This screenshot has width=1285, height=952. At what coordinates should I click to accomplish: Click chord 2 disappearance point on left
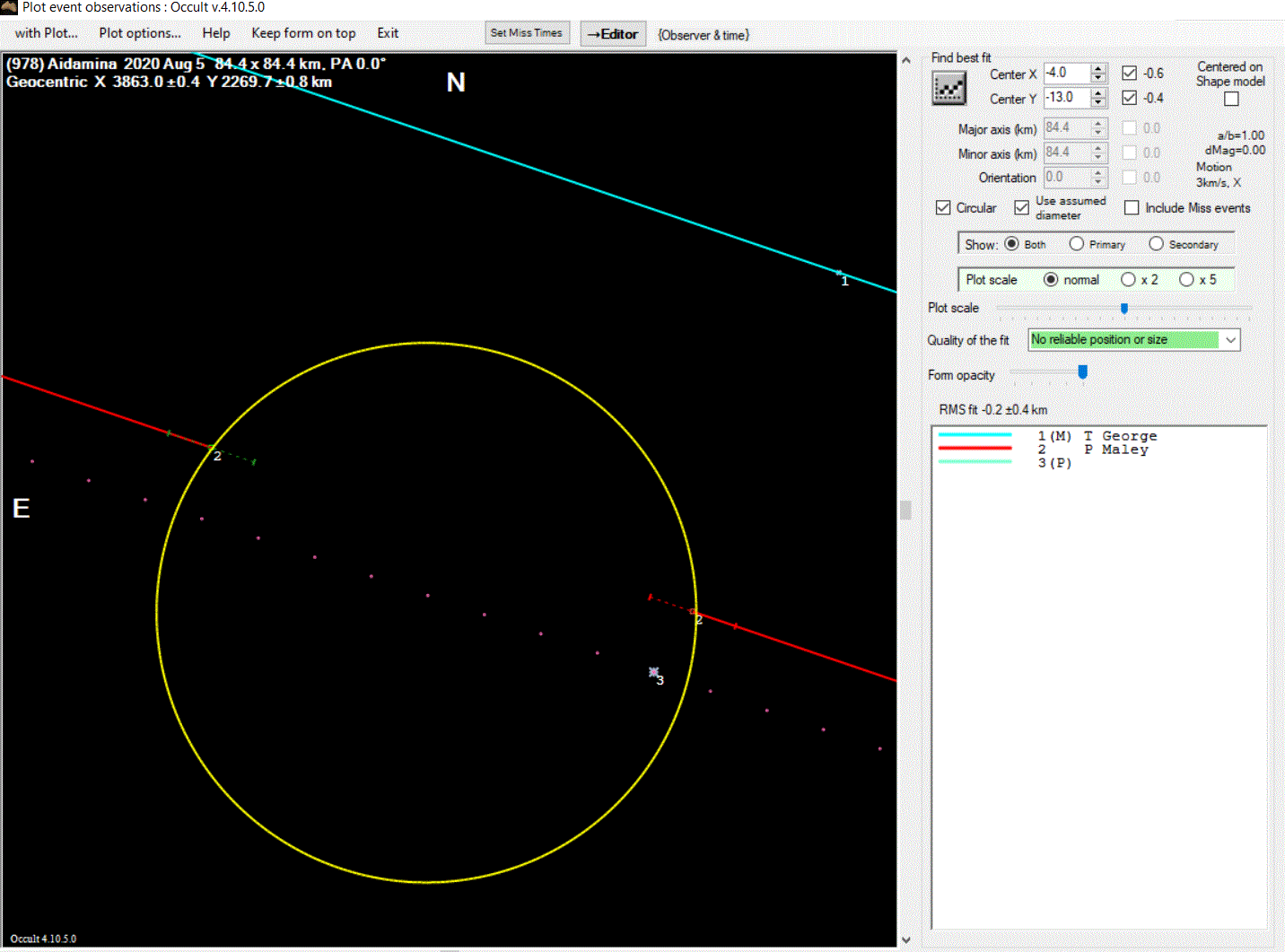[211, 447]
